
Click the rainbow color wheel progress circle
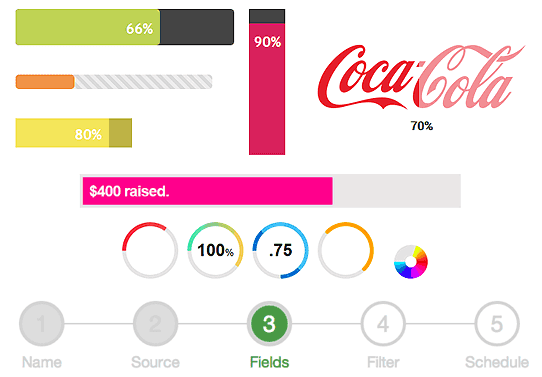point(411,262)
